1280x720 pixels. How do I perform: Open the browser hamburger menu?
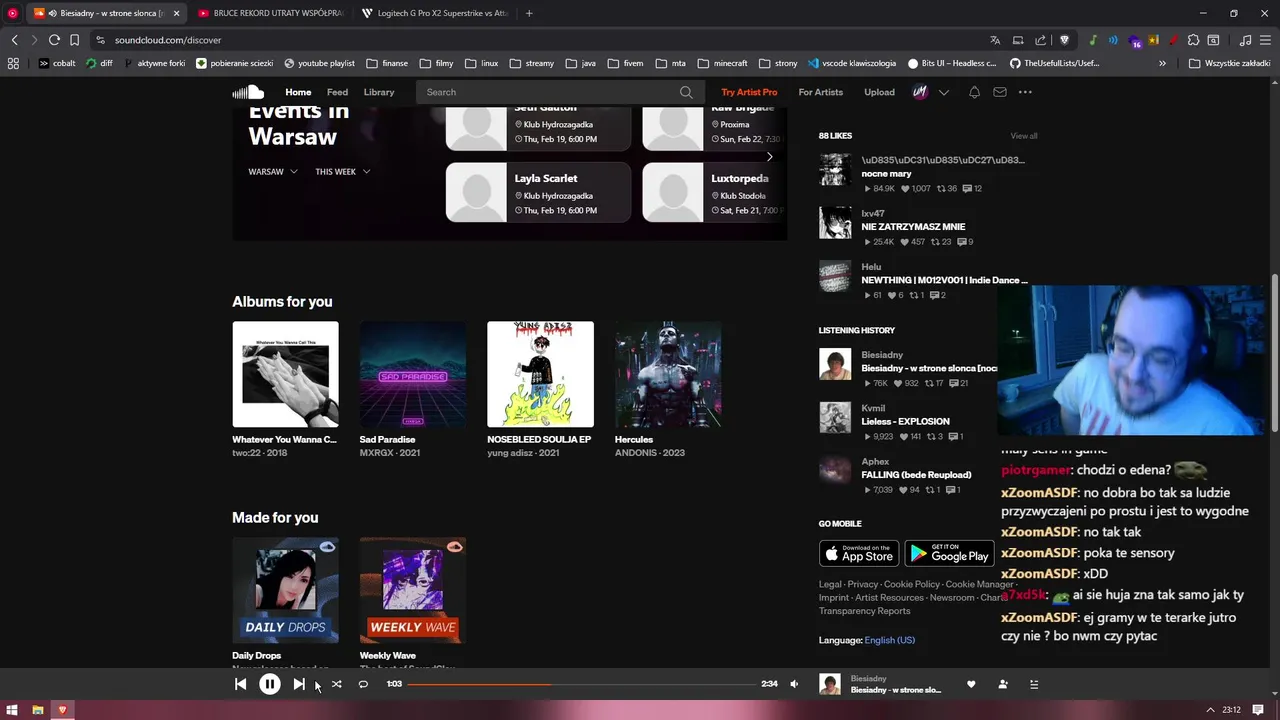click(x=1265, y=40)
